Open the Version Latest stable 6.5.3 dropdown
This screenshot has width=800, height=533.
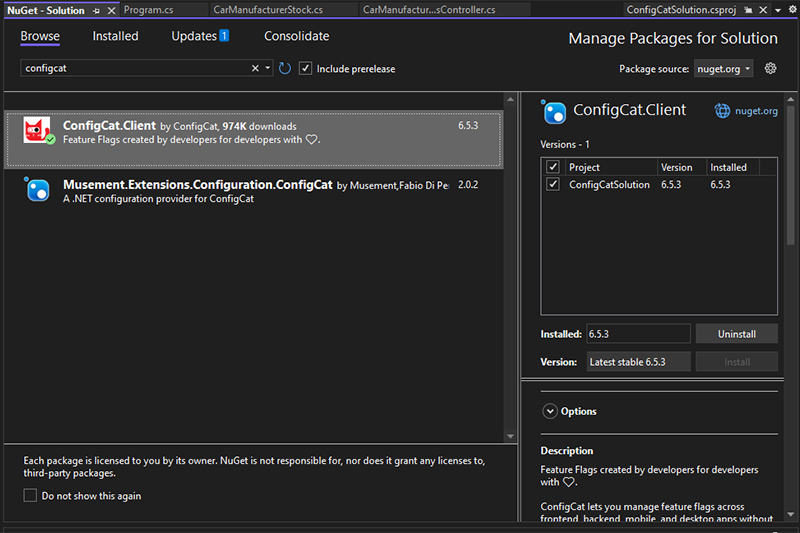(x=638, y=362)
